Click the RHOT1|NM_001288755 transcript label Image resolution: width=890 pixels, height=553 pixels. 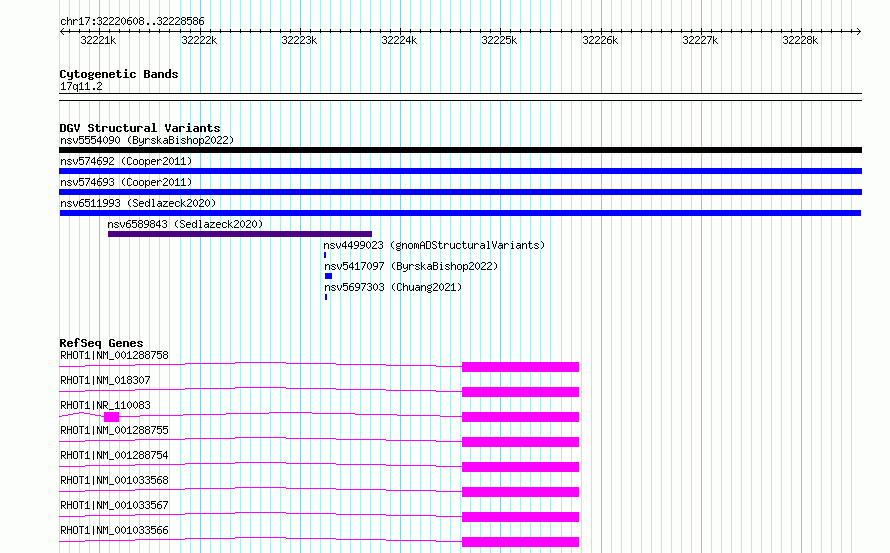[x=114, y=430]
